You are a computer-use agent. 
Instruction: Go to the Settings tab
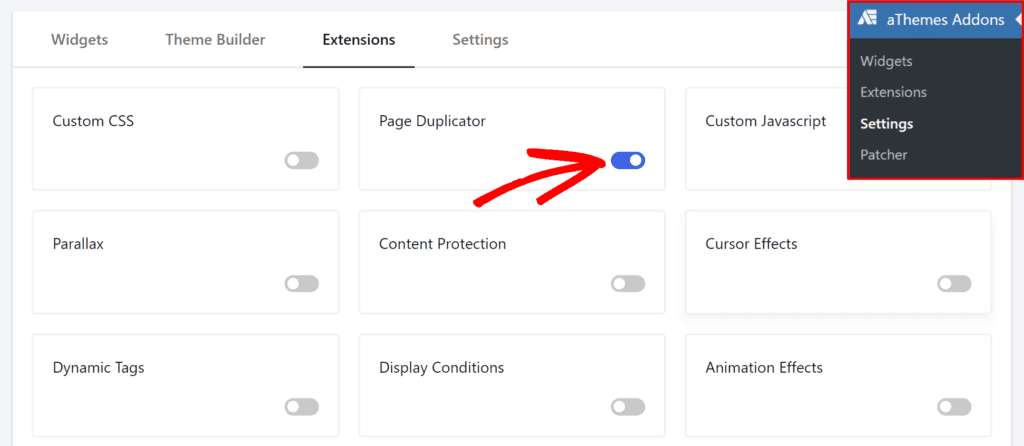[480, 40]
